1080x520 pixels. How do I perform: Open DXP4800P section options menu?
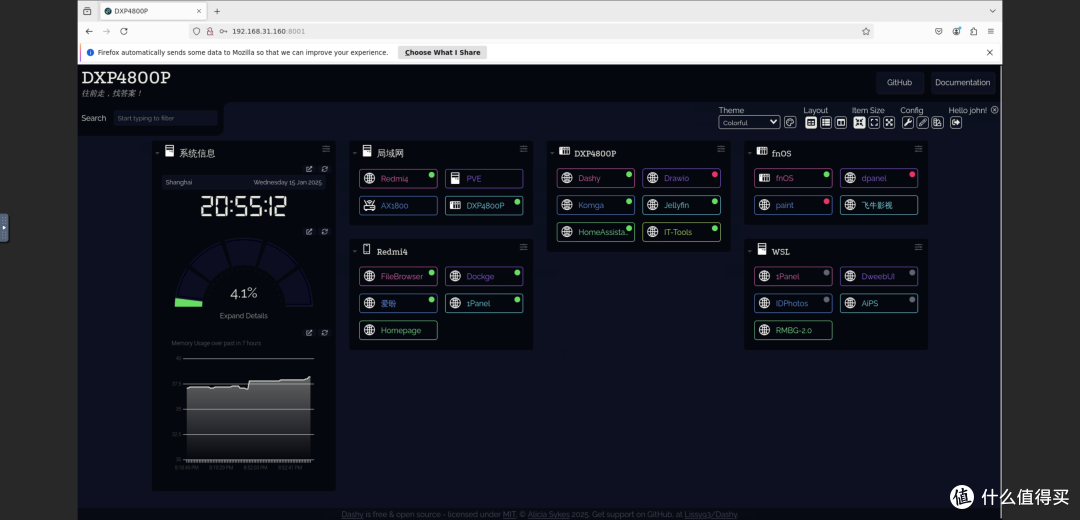721,149
